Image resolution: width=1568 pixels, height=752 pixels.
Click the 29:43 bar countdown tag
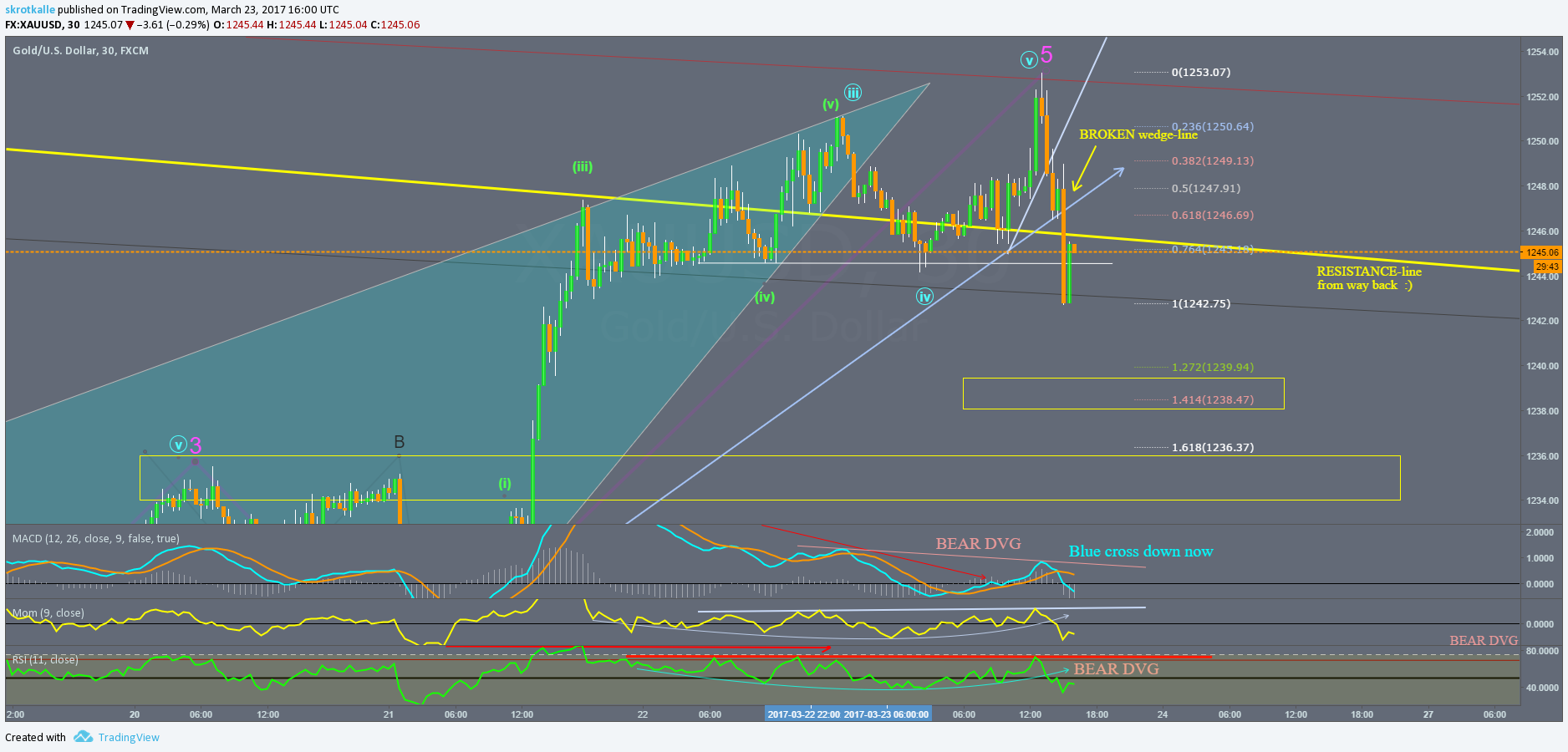click(1546, 267)
